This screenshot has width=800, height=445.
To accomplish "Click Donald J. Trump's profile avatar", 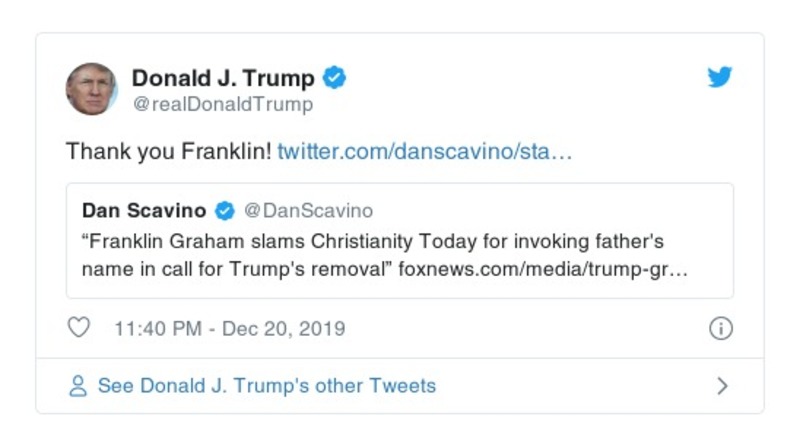I will (91, 89).
